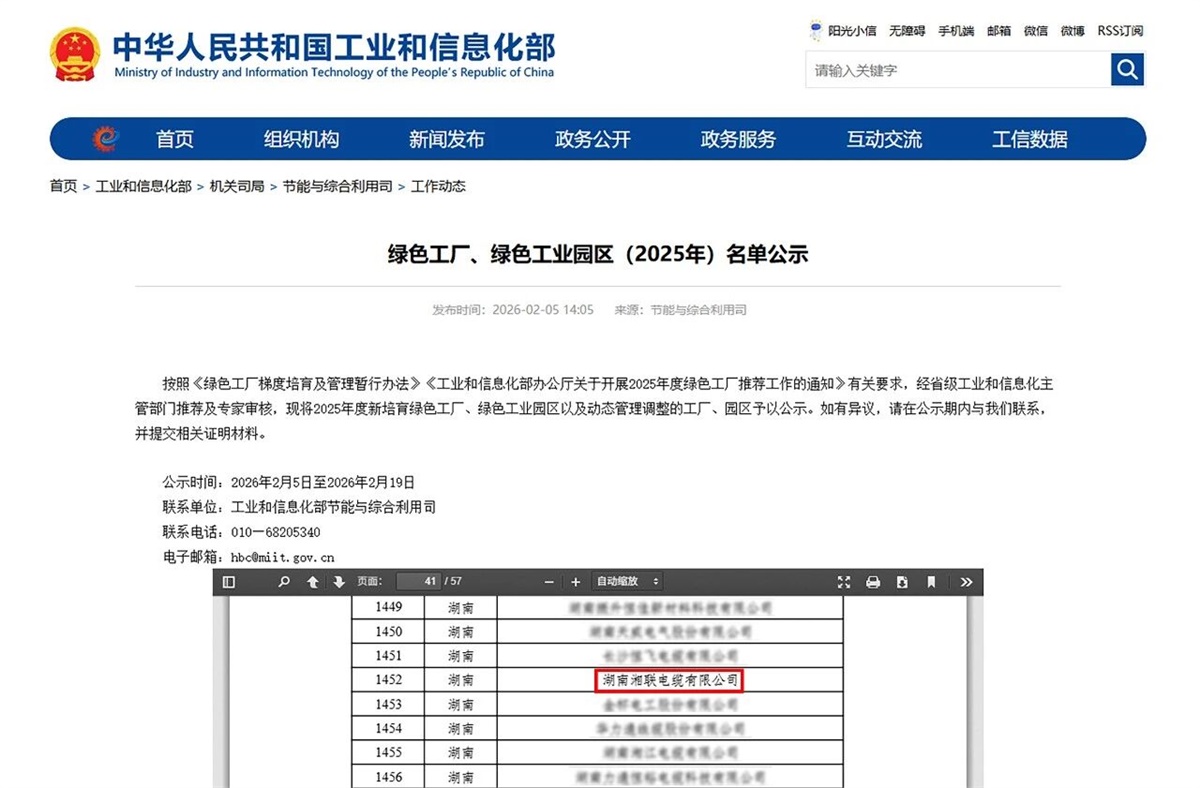Go to the next PDF page with down arrow
The width and height of the screenshot is (1200, 788).
click(x=339, y=582)
